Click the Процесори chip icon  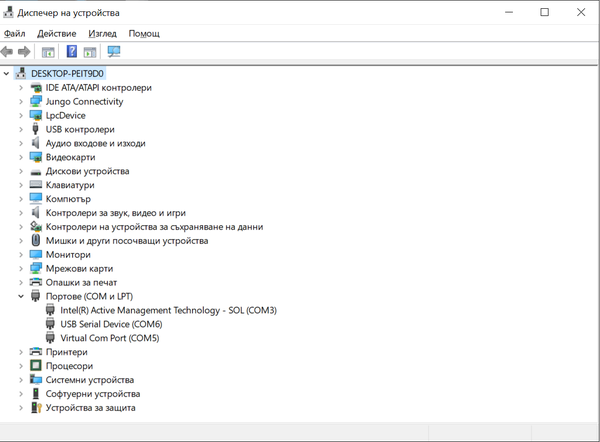click(x=36, y=366)
